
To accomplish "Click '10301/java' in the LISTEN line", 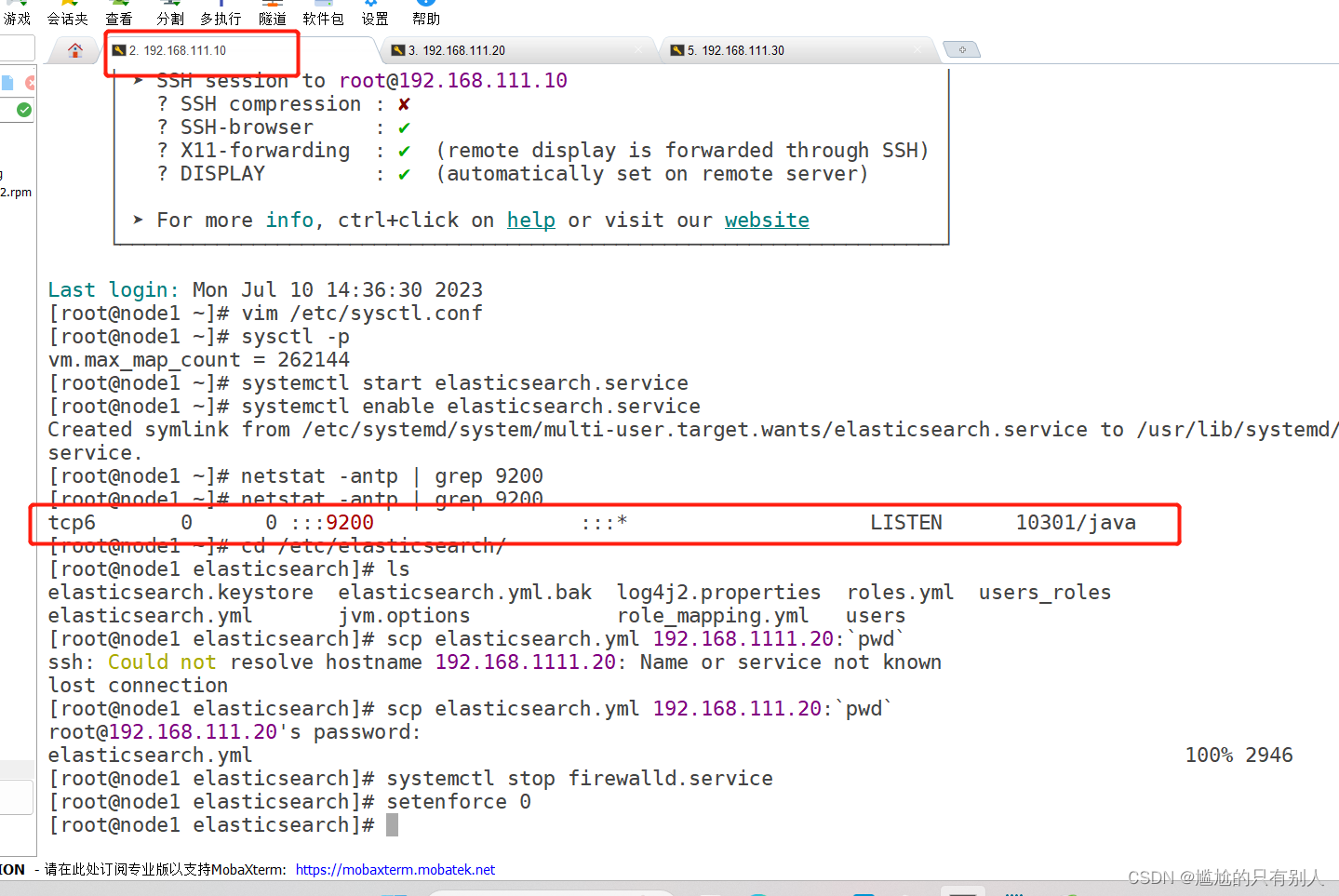I will [1076, 523].
